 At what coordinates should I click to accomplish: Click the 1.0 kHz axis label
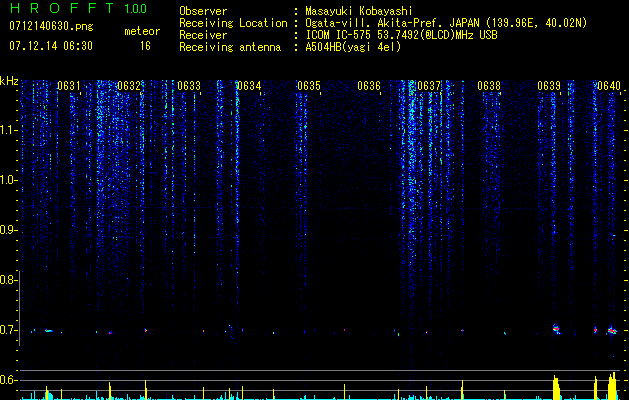coord(8,180)
